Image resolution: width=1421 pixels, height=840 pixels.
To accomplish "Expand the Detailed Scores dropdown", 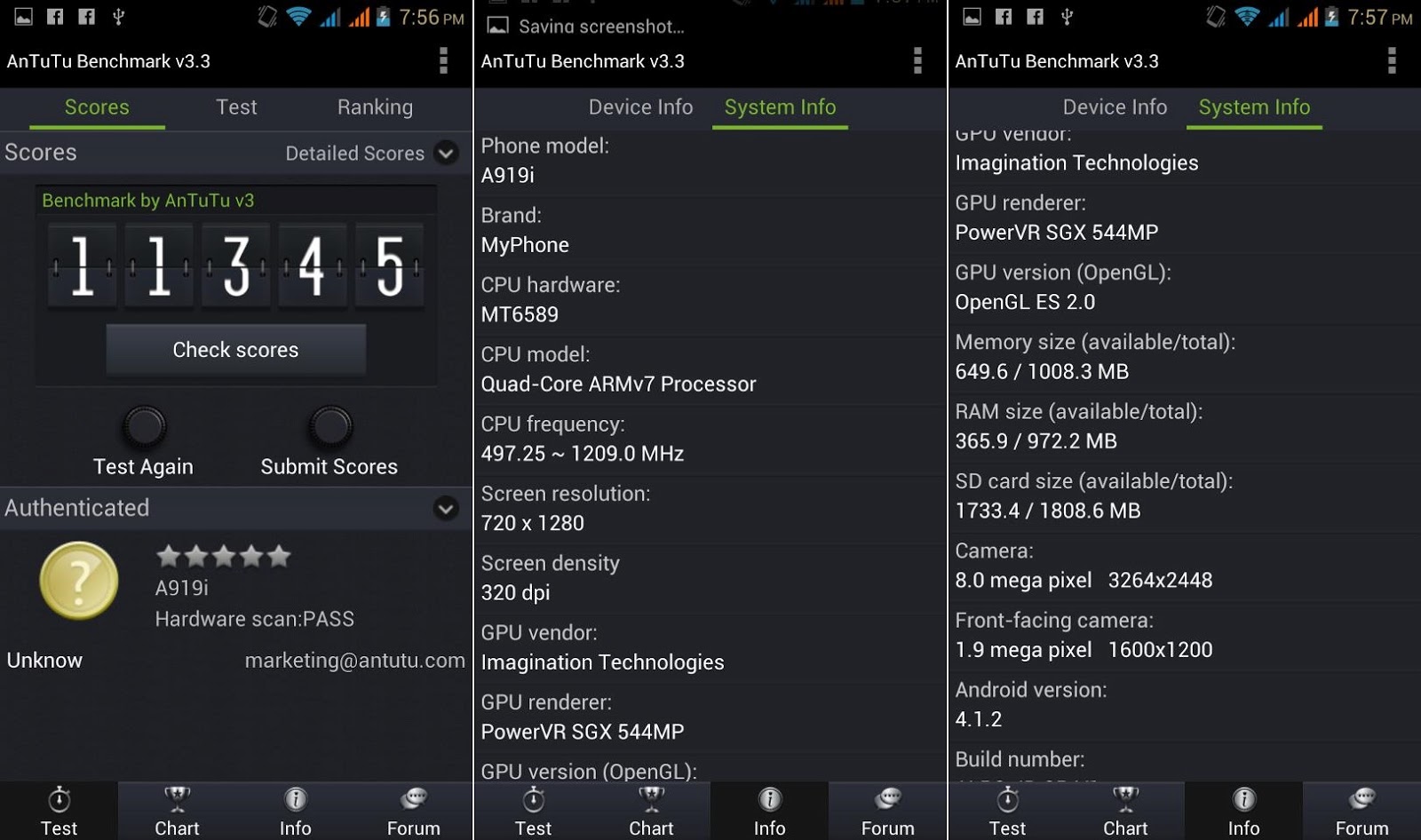I will (446, 154).
